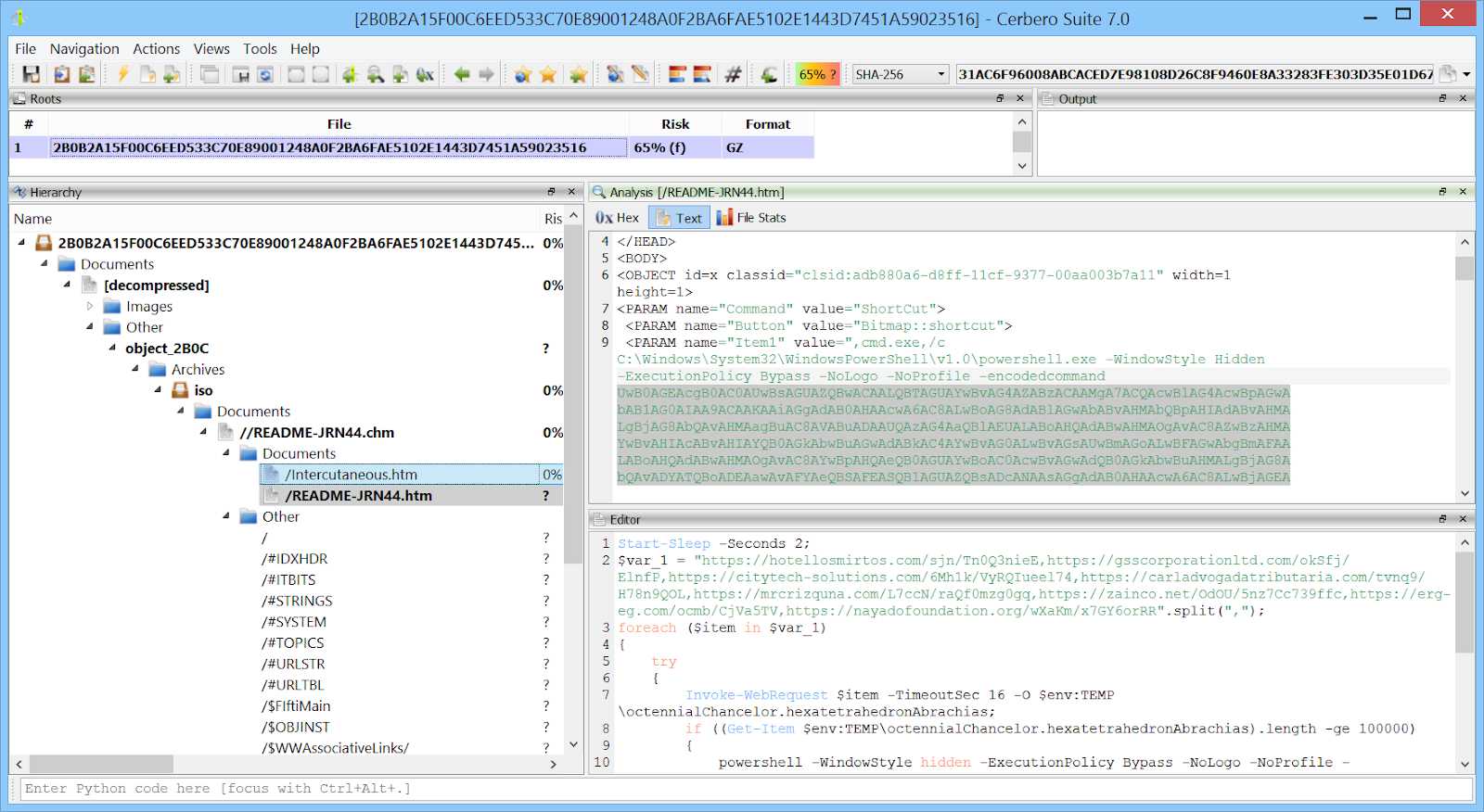Click the lightning bolt toolbar icon
1484x812 pixels.
(x=122, y=74)
